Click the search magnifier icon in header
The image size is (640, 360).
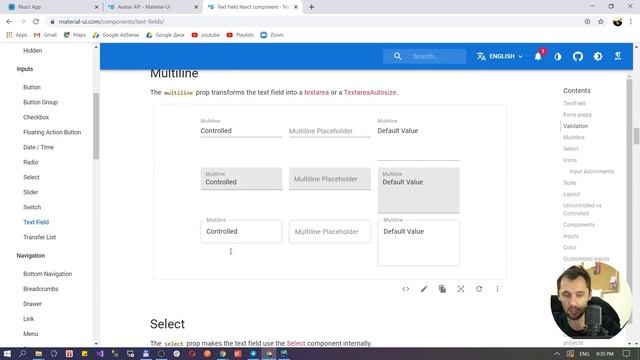pos(398,56)
